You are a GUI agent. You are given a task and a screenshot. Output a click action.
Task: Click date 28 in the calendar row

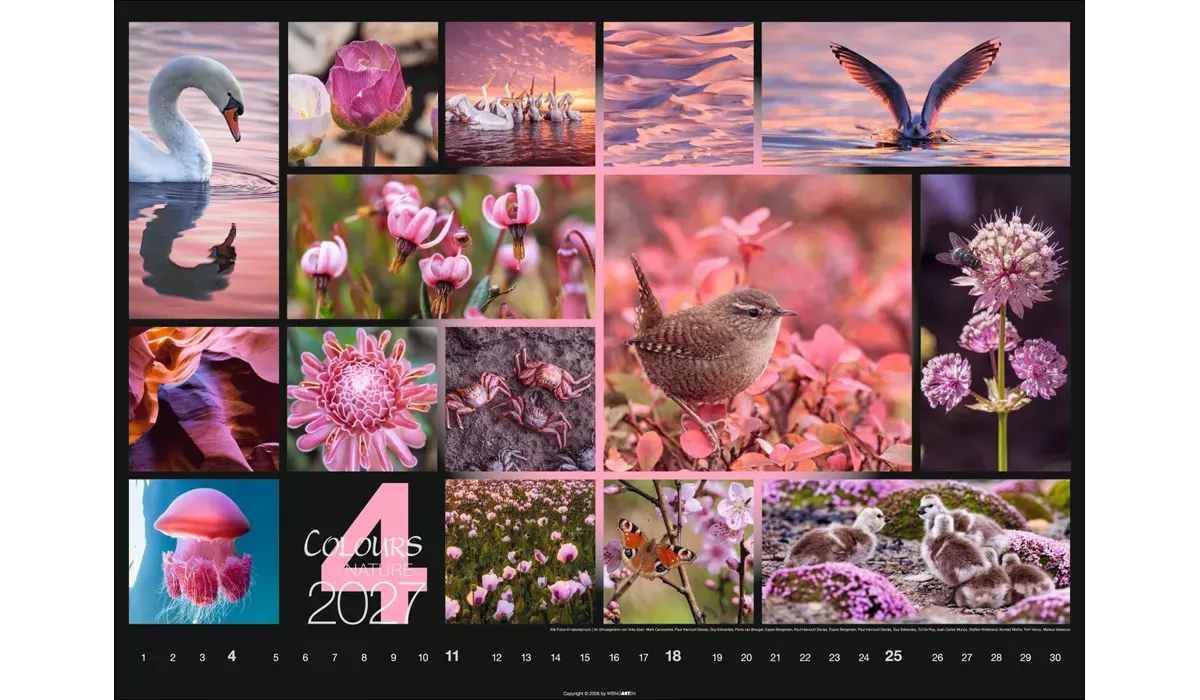996,657
